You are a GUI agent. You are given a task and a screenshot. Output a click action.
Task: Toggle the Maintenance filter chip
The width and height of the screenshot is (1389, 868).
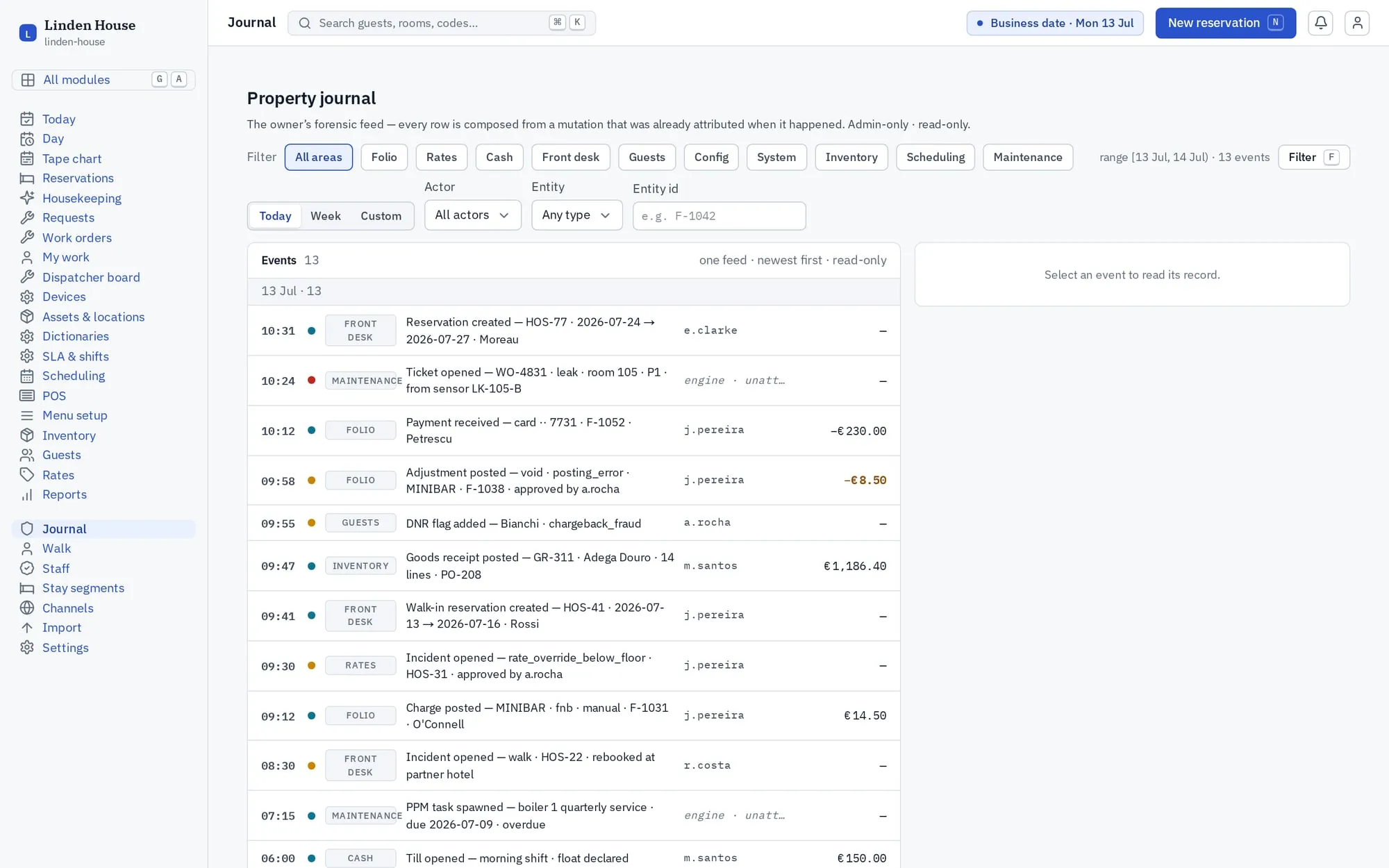(1028, 157)
